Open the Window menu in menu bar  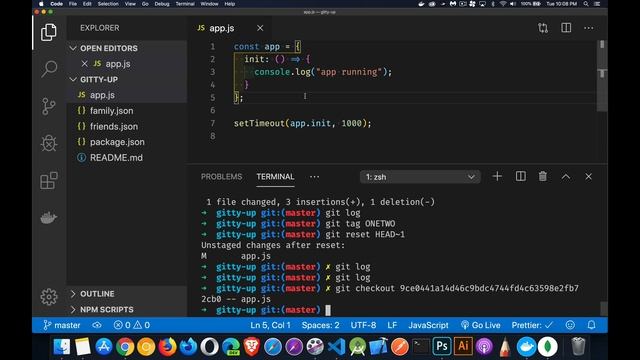coord(209,4)
